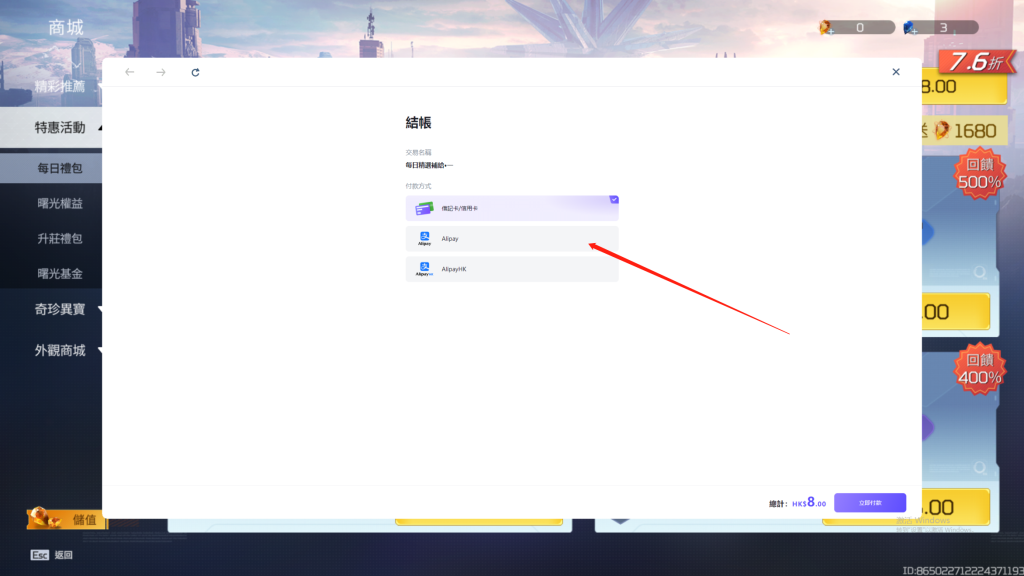Close the checkout dialog with the X
Viewport: 1024px width, 576px height.
pos(896,72)
